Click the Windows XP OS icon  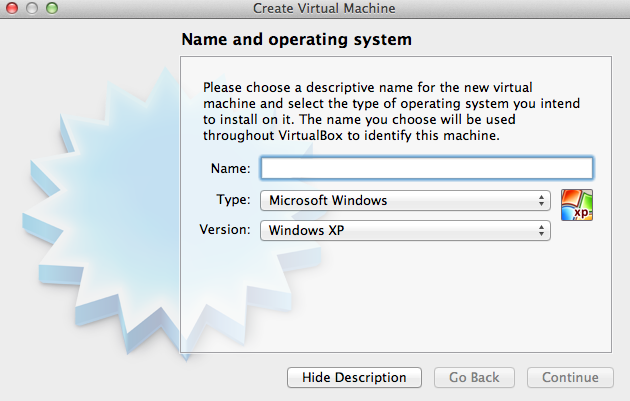577,205
